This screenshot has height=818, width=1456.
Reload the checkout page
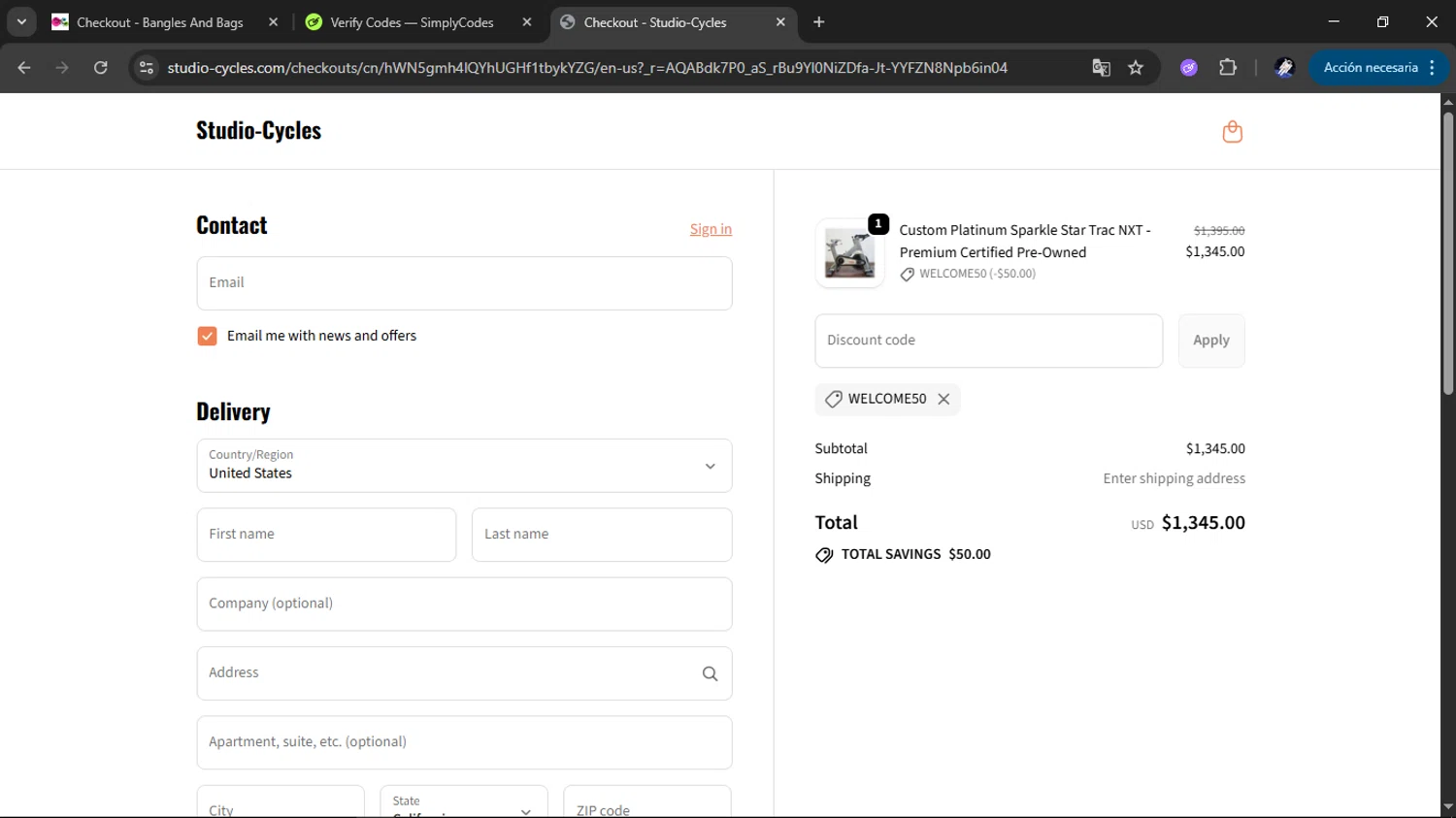100,68
